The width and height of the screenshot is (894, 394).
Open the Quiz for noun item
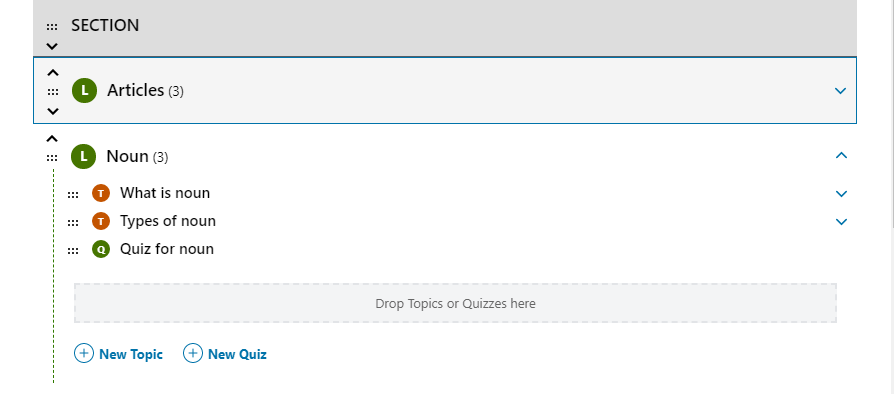click(x=166, y=249)
